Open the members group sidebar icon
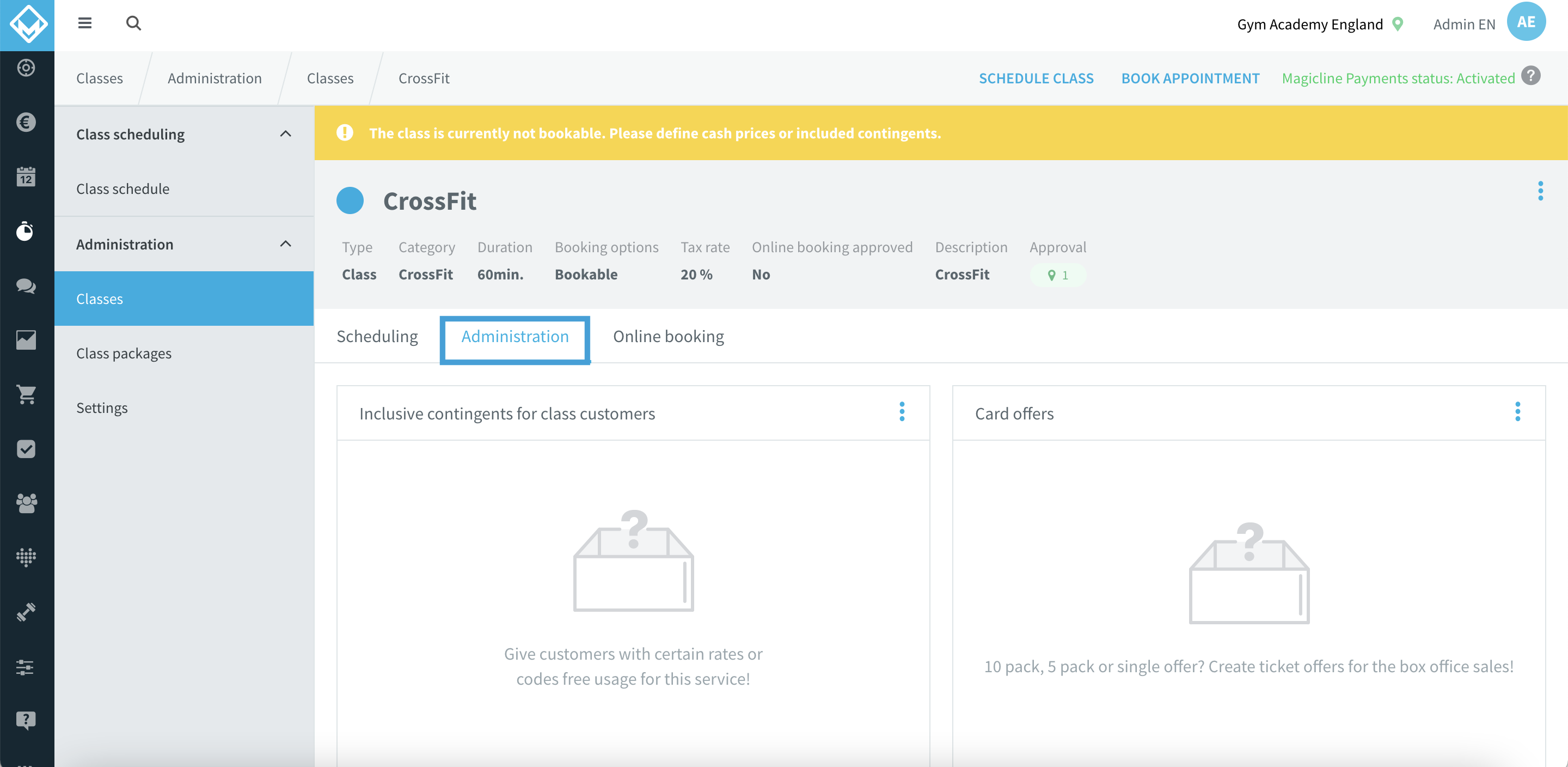The width and height of the screenshot is (1568, 767). pos(26,503)
